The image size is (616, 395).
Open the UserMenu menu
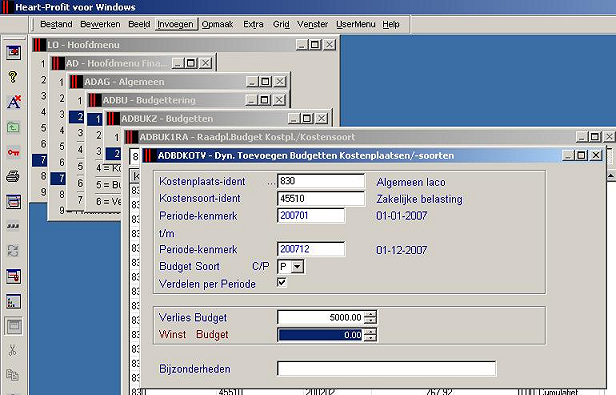(x=356, y=24)
